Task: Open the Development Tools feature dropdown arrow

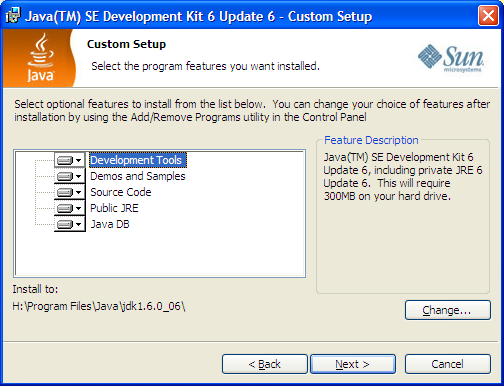Action: [79, 160]
